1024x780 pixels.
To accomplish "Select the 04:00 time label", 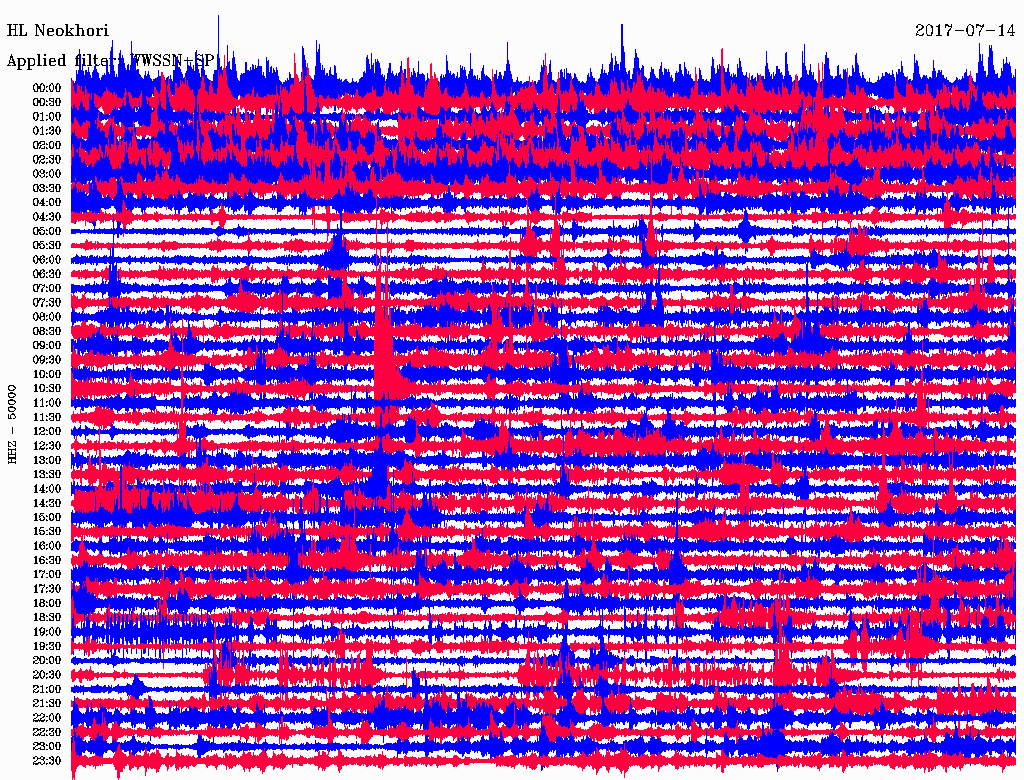I will point(47,203).
